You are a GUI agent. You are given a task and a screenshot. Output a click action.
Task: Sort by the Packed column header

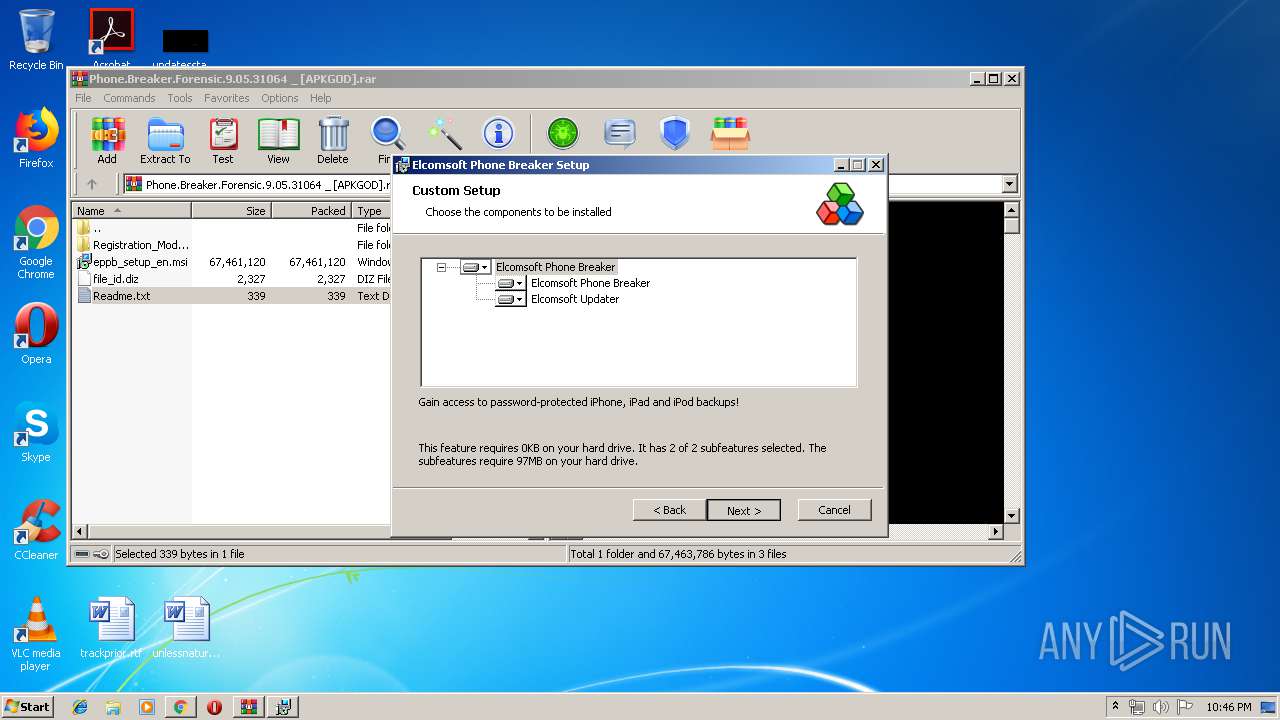(311, 211)
